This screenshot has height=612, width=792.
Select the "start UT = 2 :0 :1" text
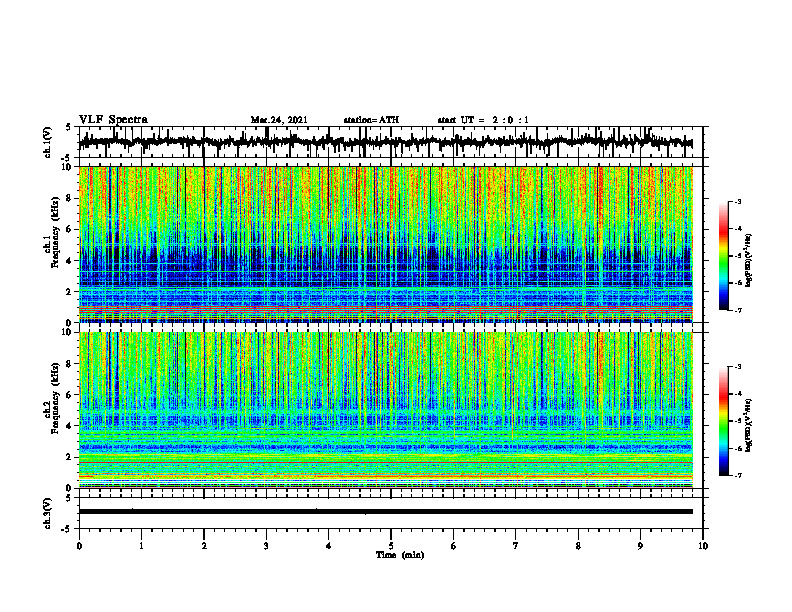[x=483, y=120]
